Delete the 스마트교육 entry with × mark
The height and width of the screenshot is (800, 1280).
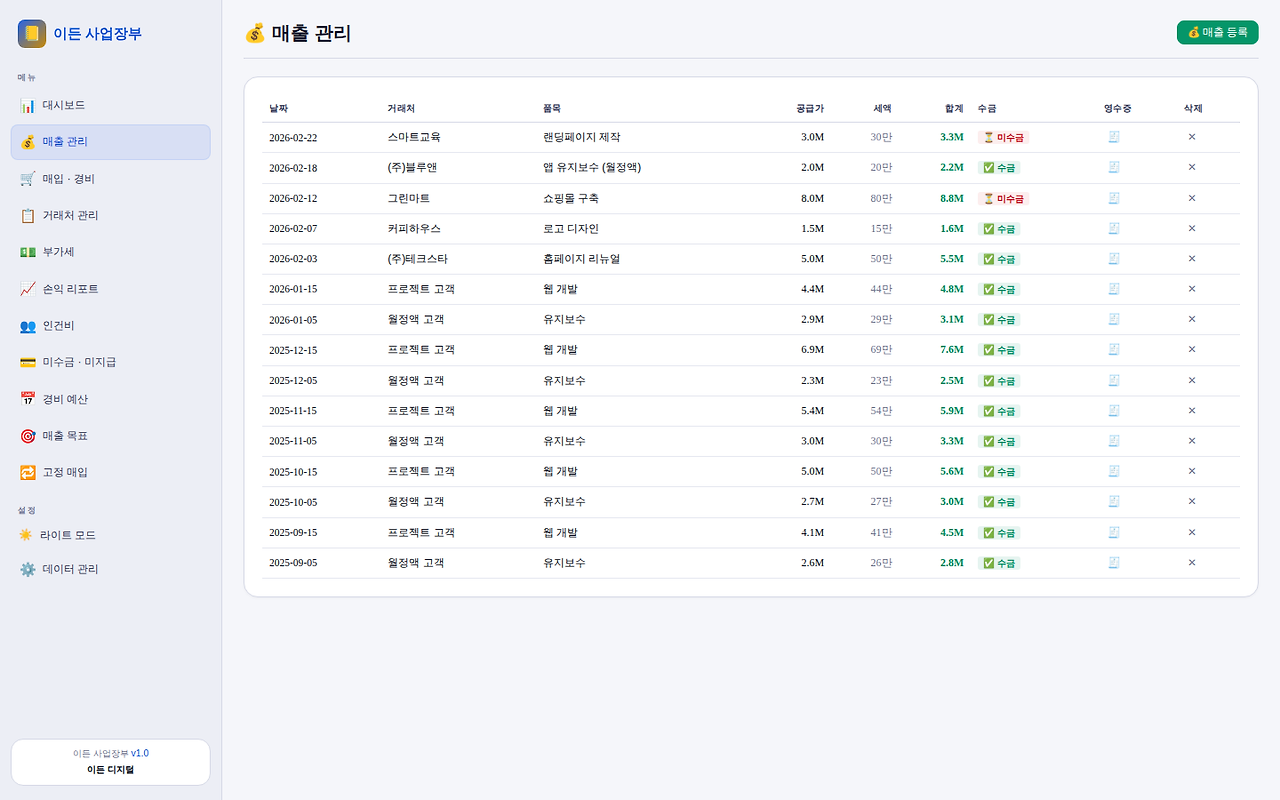point(1191,137)
